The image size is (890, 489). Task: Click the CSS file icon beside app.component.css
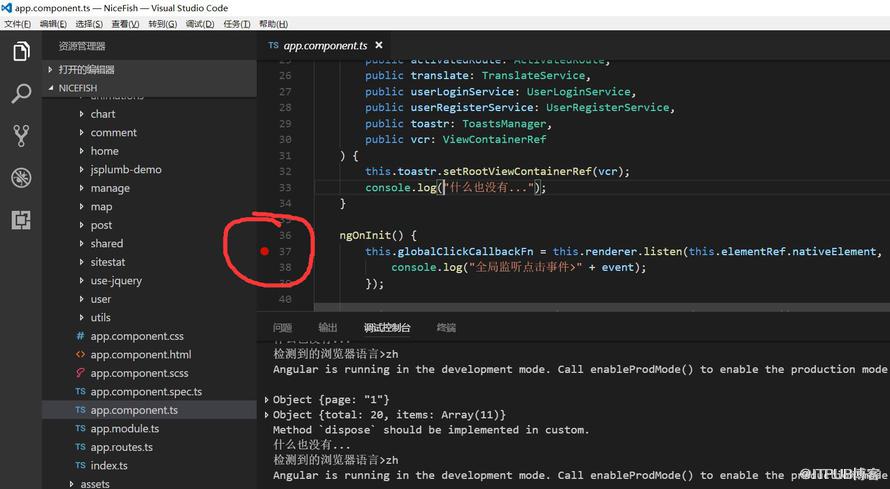pos(81,336)
